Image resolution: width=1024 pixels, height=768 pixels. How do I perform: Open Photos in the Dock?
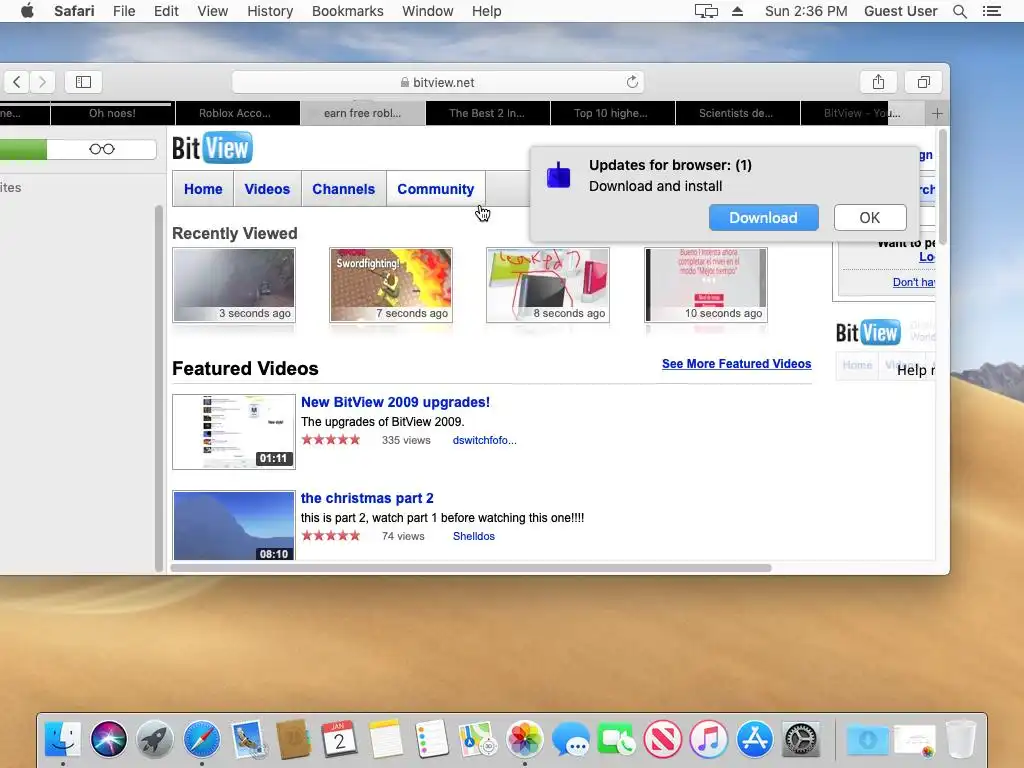point(524,739)
